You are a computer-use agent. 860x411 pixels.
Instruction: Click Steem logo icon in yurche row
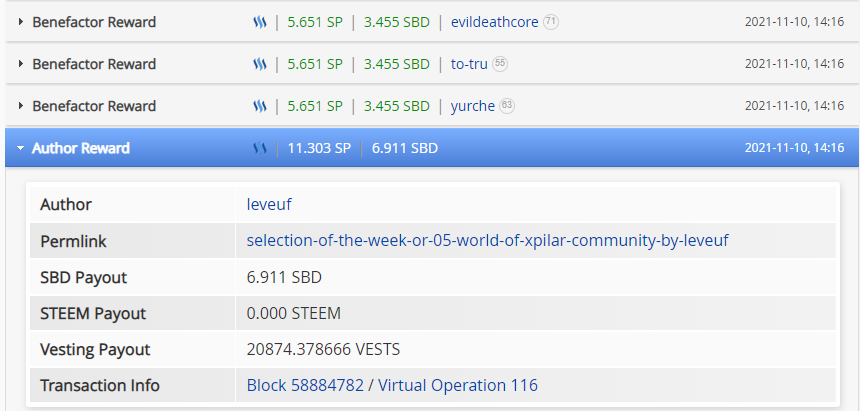pos(259,106)
